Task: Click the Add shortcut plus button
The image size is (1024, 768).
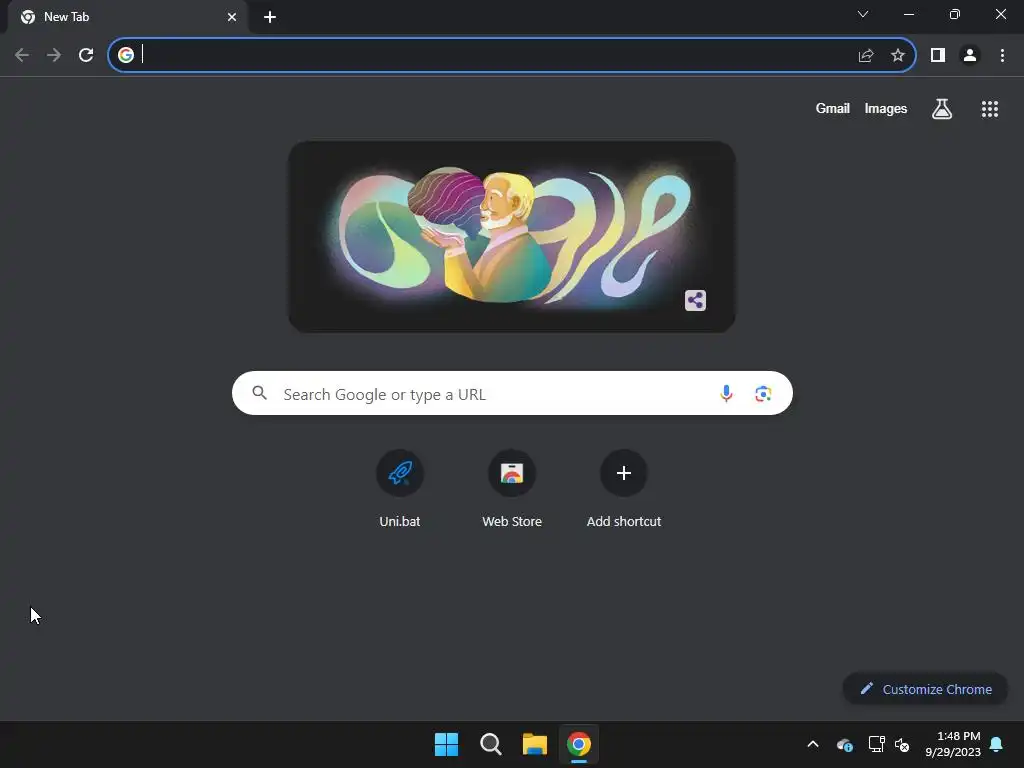Action: click(x=624, y=473)
